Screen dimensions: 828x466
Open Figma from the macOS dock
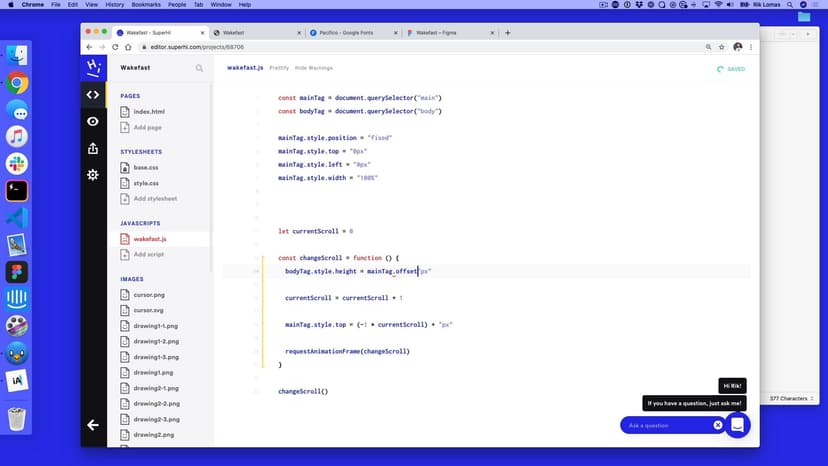click(x=17, y=272)
